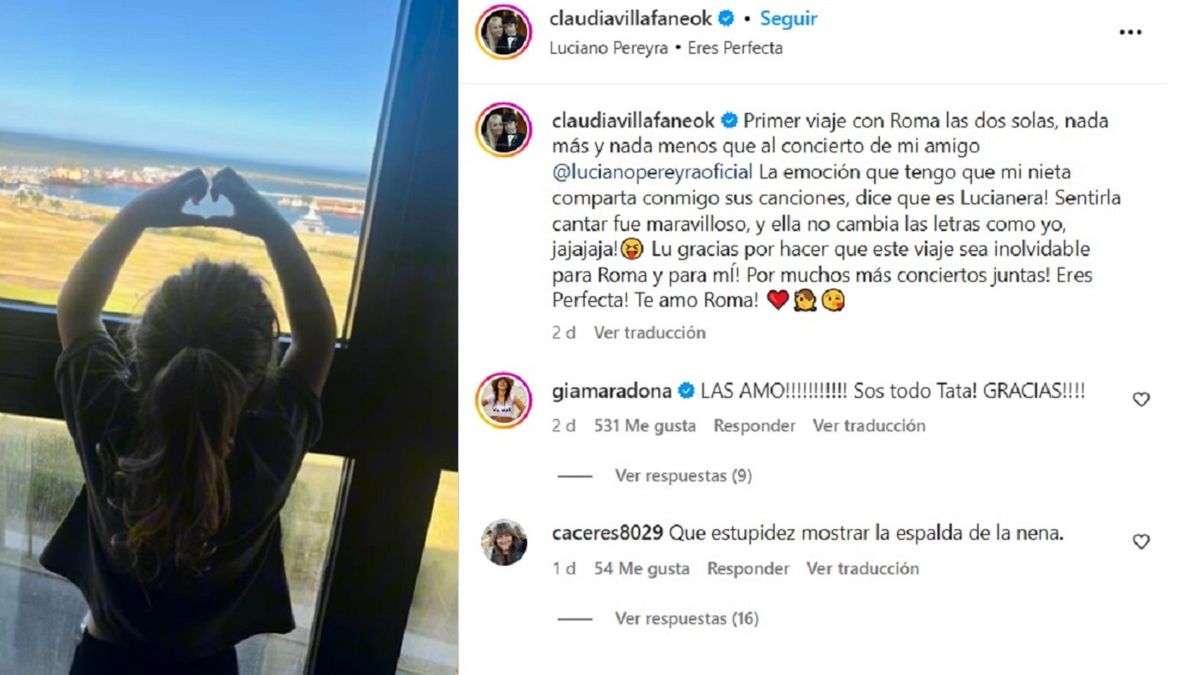Translate caceres8029's comment with Ver traducción
This screenshot has height=675, width=1200.
point(863,568)
